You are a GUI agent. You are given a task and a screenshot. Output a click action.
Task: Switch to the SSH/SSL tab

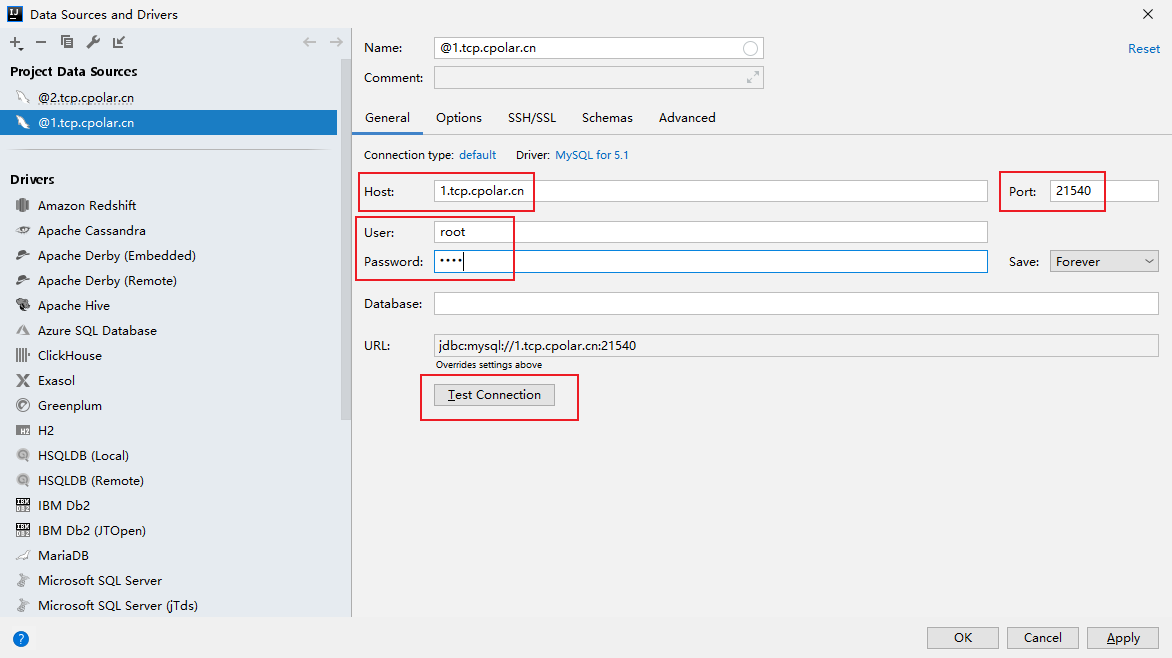[x=532, y=118]
